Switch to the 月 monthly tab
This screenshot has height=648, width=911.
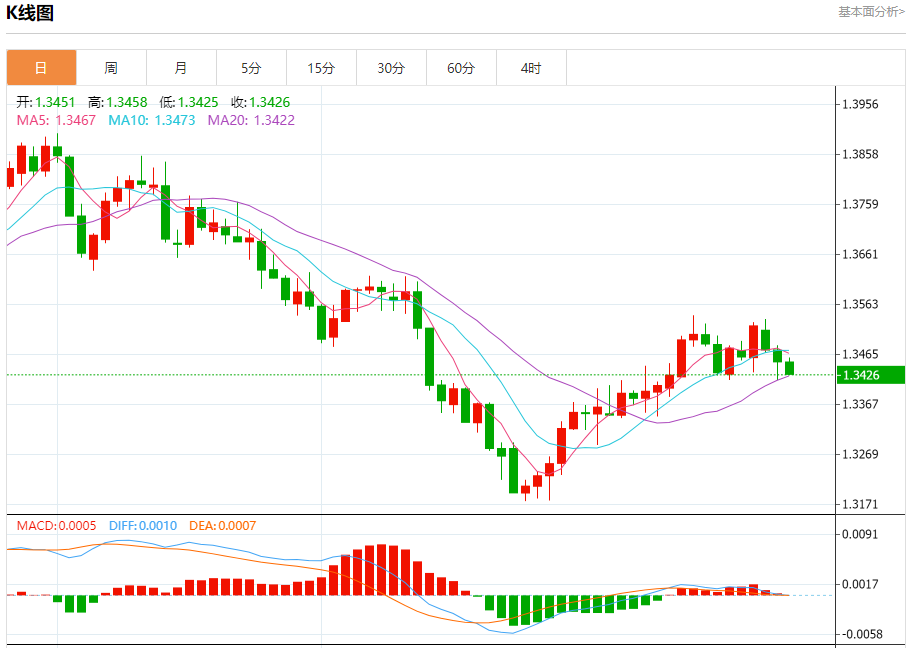(181, 68)
